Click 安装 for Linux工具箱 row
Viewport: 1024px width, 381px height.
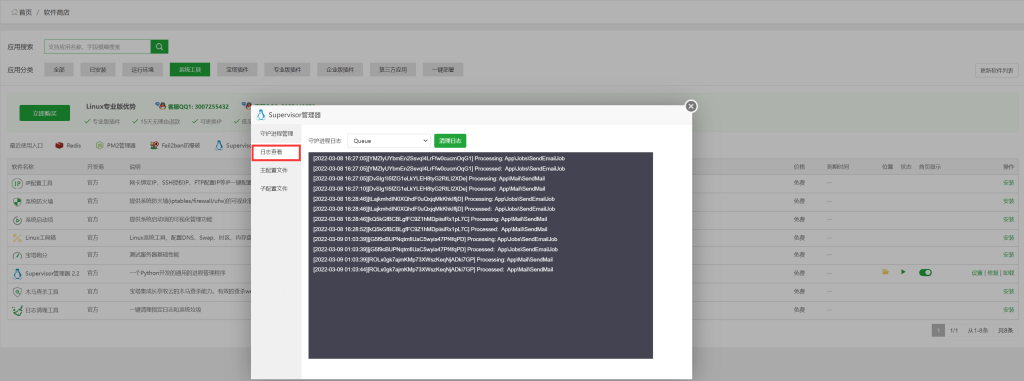point(1008,237)
